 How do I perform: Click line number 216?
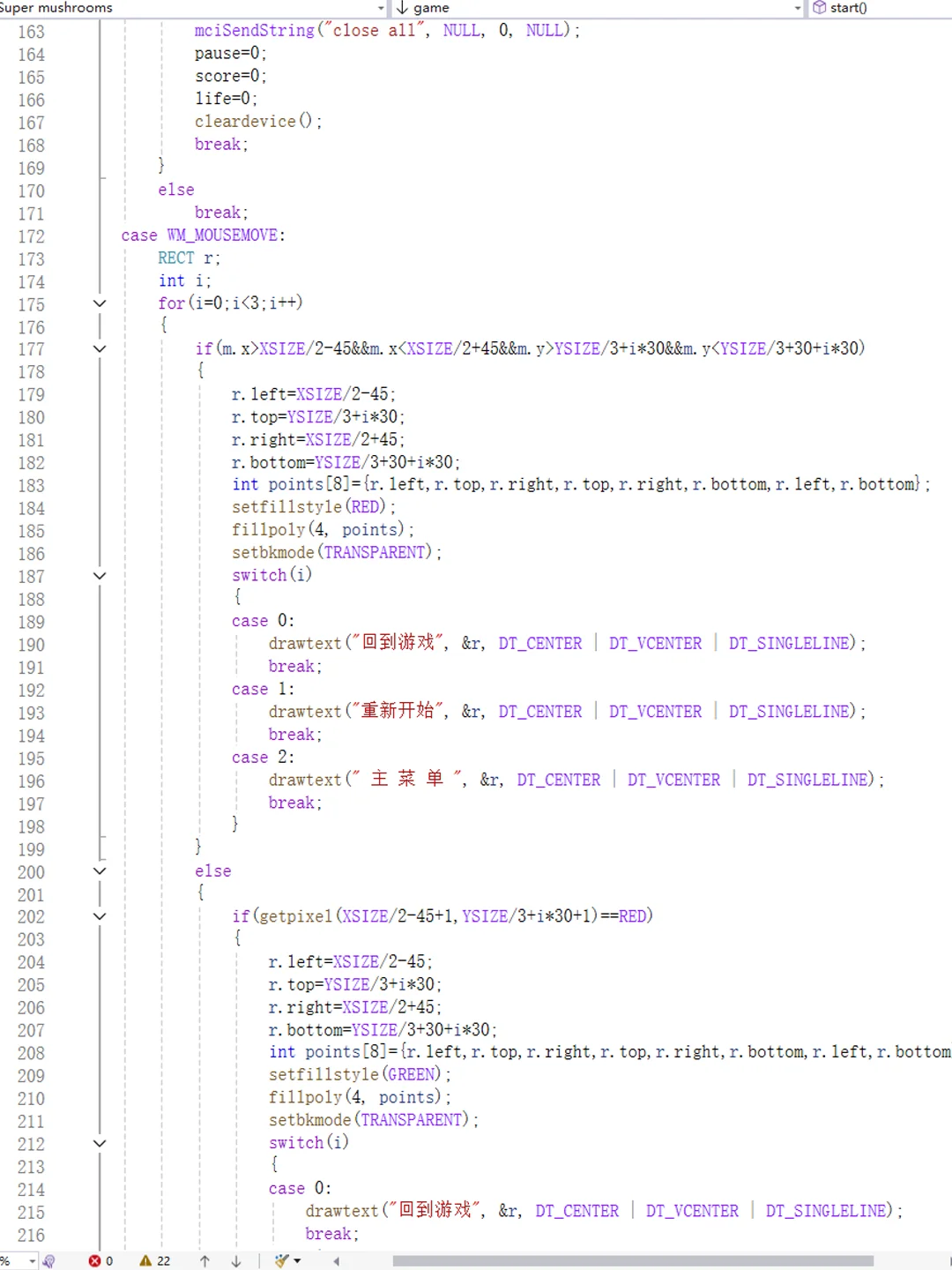(x=31, y=1236)
